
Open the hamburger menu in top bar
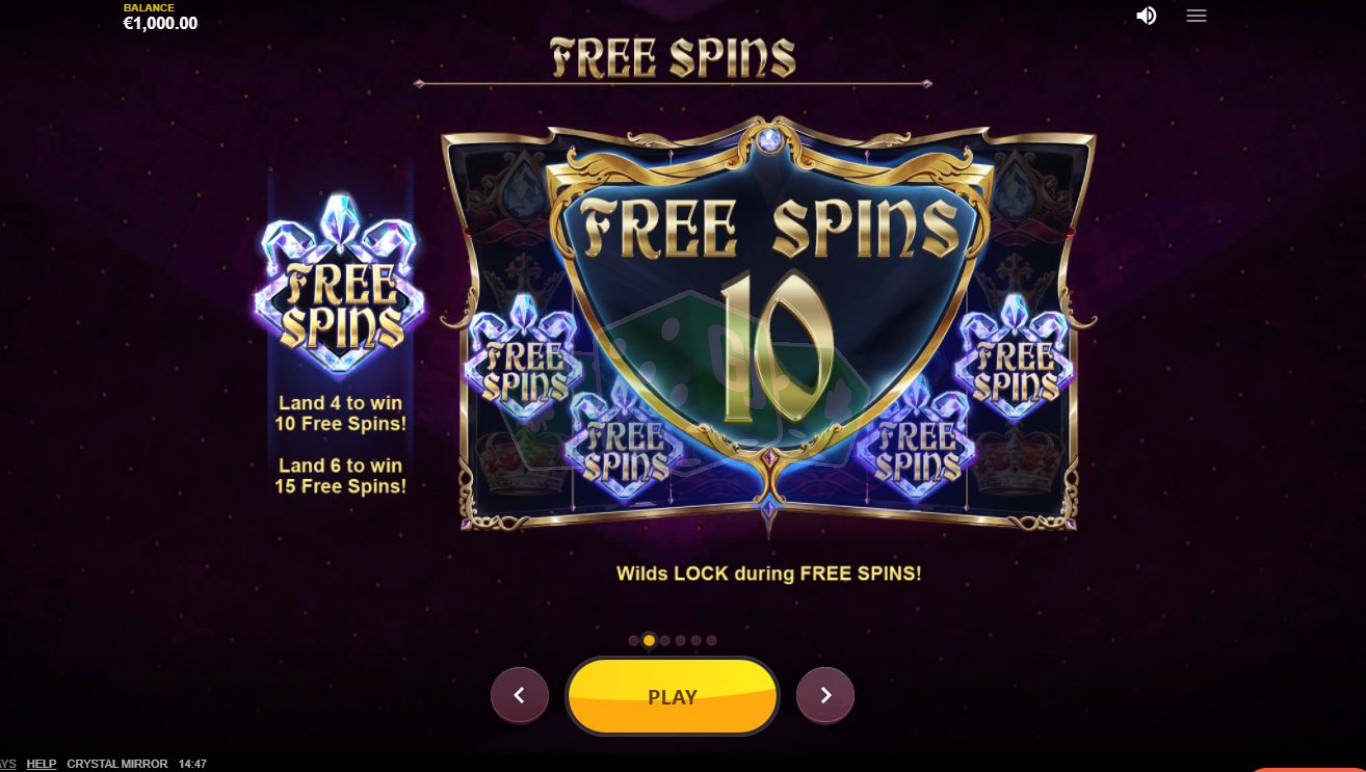(x=1196, y=16)
